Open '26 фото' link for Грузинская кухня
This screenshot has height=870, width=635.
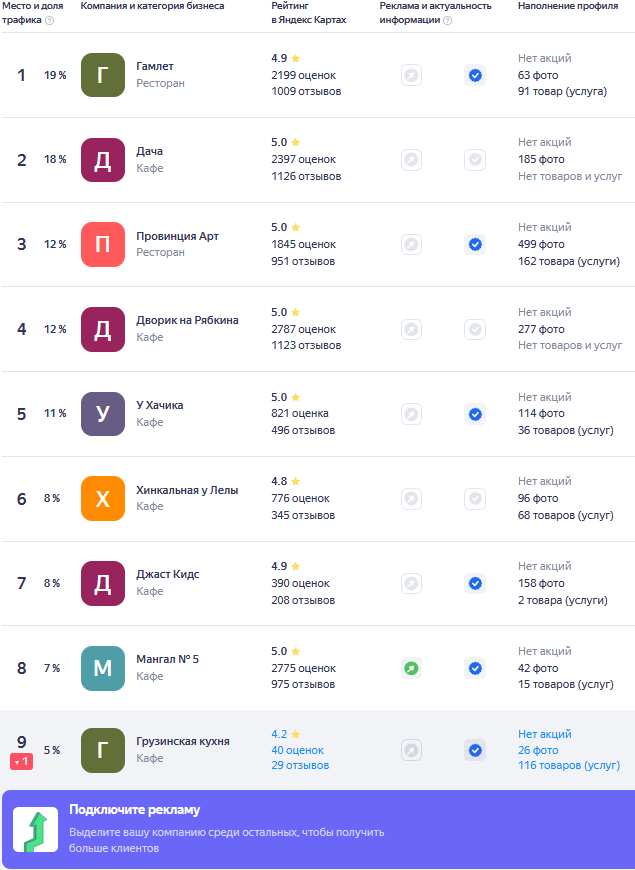pyautogui.click(x=538, y=750)
